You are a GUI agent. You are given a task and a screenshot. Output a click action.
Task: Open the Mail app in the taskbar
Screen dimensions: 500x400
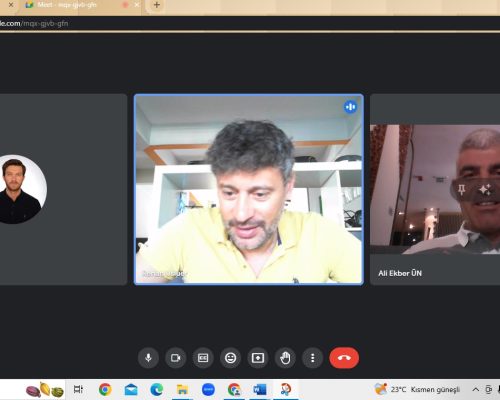(x=131, y=389)
